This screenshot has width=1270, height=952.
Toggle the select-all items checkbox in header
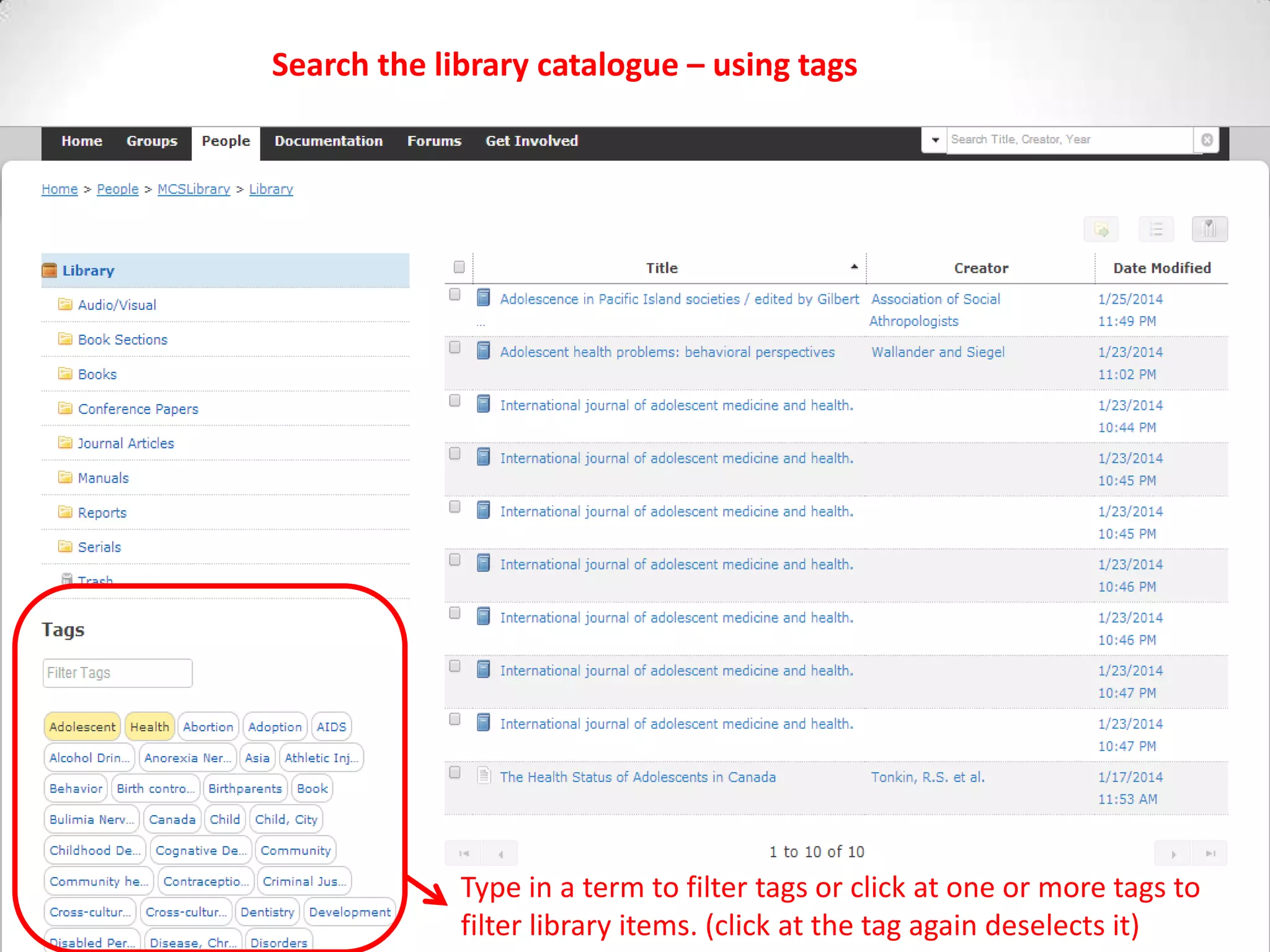[459, 267]
